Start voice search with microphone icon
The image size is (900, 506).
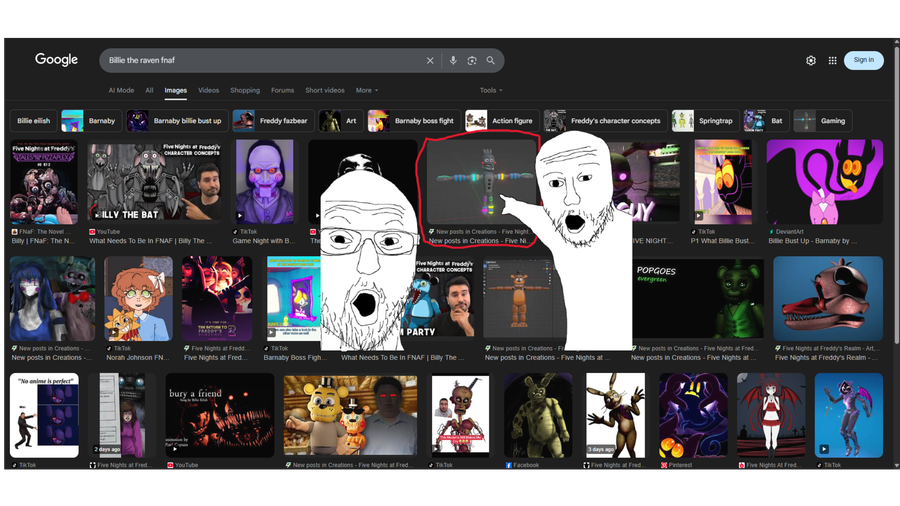[453, 60]
